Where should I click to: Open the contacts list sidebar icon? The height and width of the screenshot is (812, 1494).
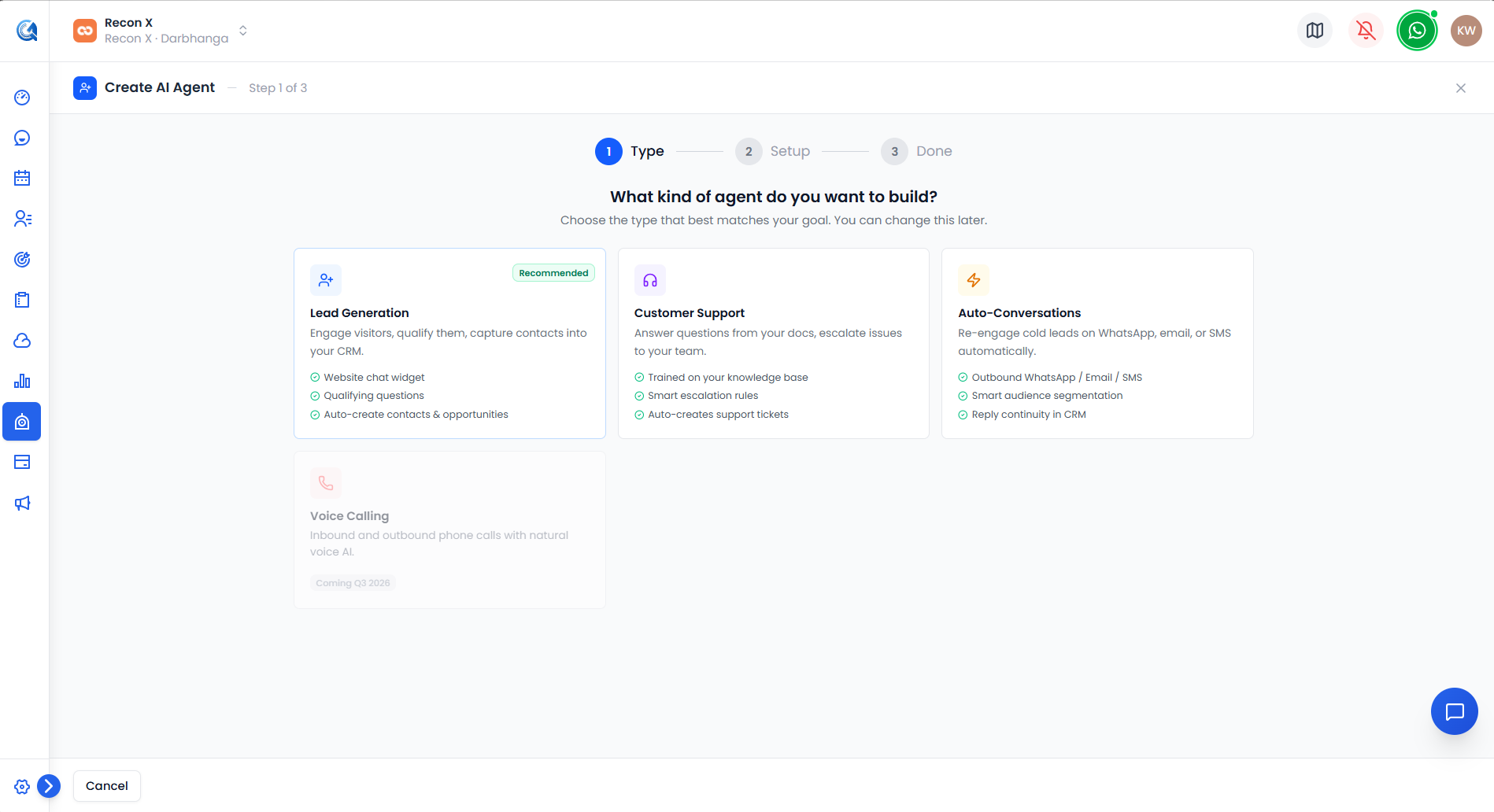(x=22, y=219)
